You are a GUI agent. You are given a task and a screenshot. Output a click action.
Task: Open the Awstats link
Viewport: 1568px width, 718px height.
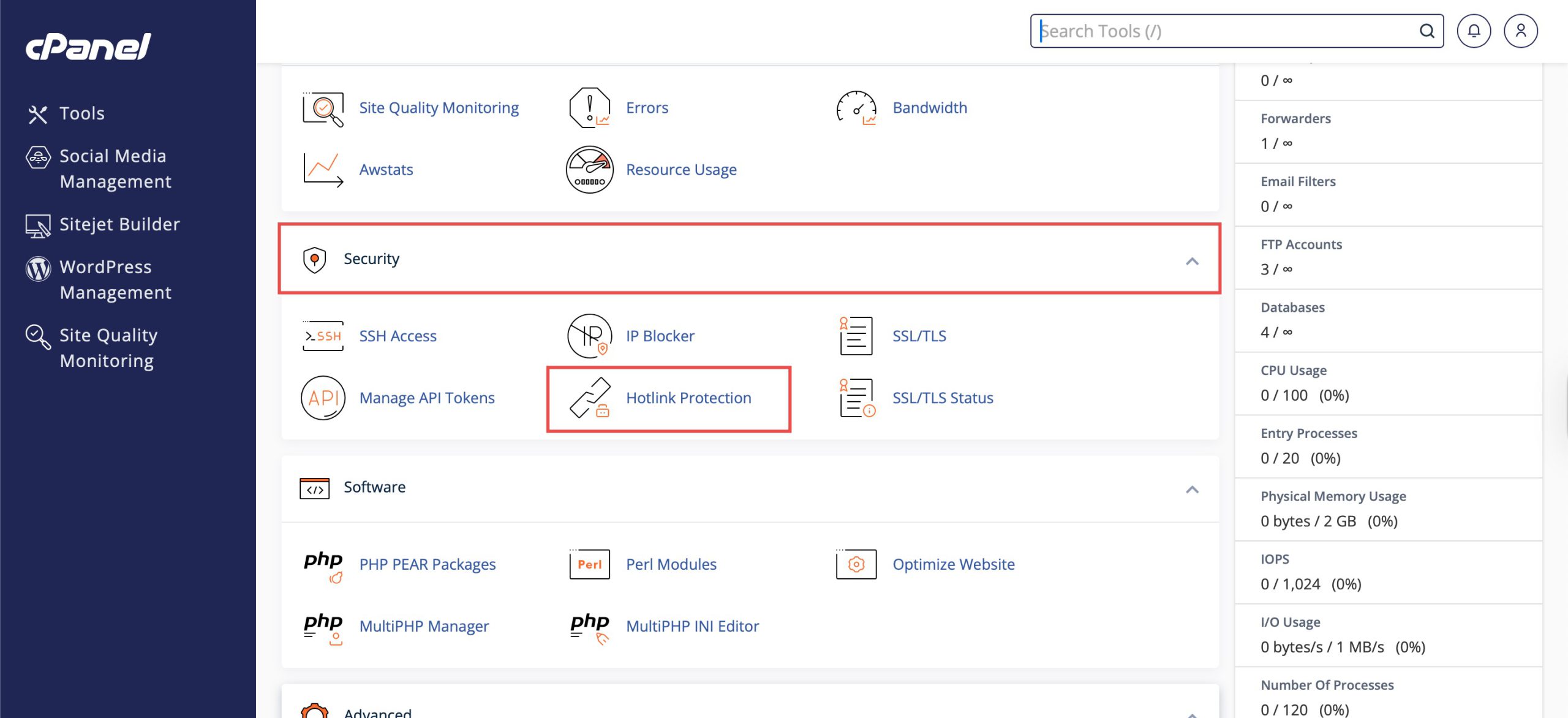point(386,170)
